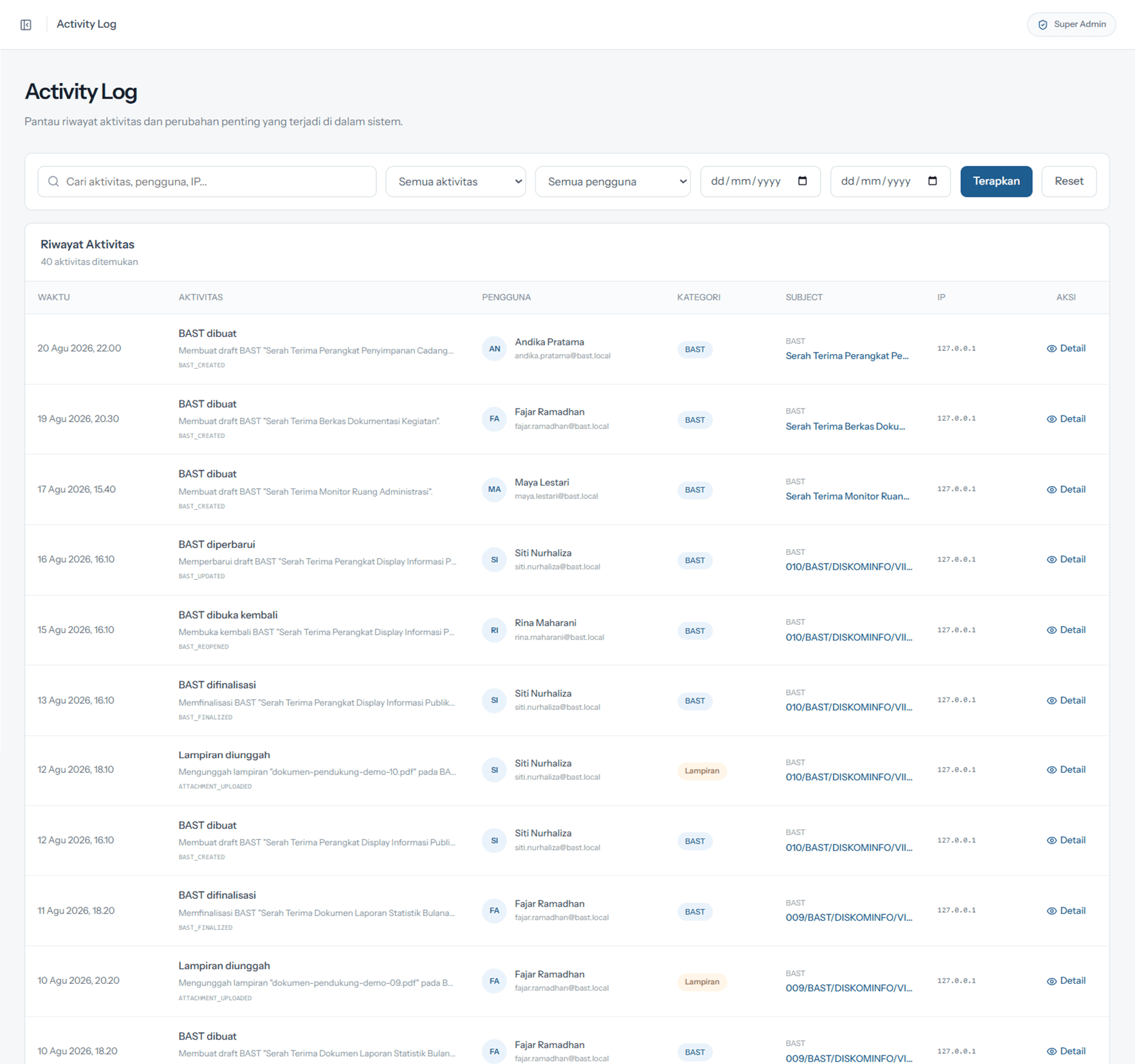This screenshot has height=1064, width=1135.
Task: Click BAST badge in 20 Agu 2026 row
Action: [x=695, y=350]
